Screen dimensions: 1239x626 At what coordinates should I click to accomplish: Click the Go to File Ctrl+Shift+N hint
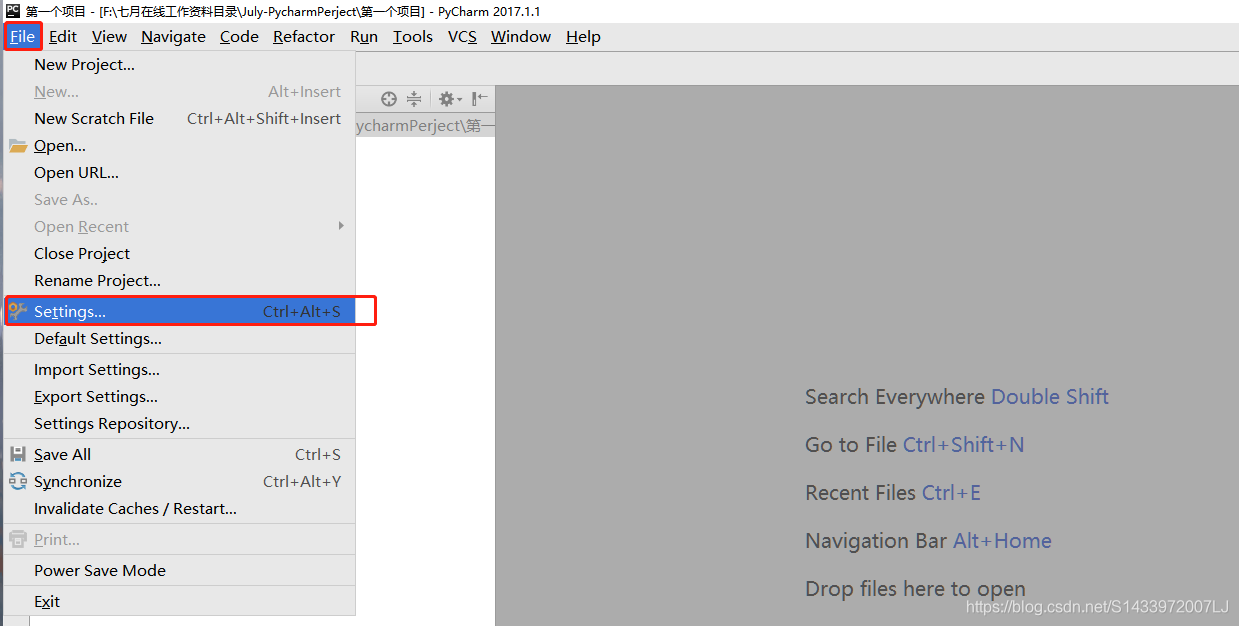915,445
